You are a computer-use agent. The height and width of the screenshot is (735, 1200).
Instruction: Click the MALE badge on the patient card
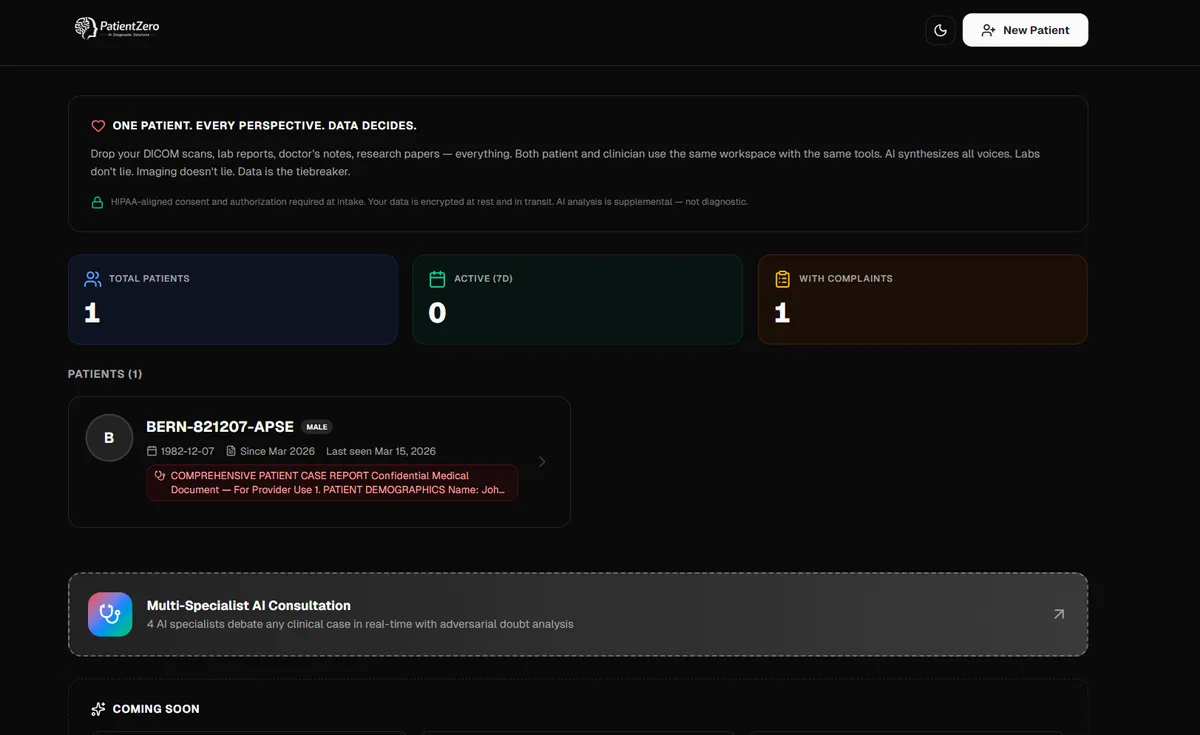pyautogui.click(x=316, y=427)
